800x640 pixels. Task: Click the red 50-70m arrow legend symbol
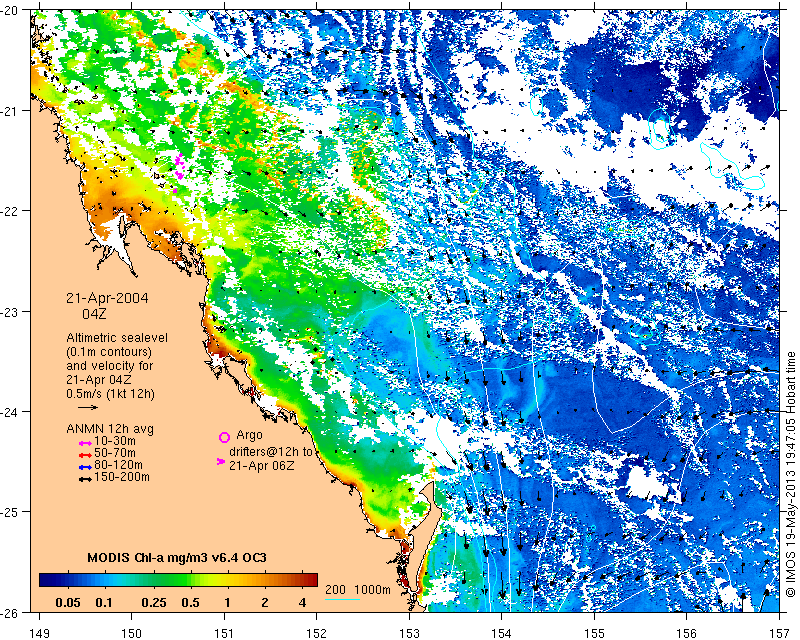pyautogui.click(x=85, y=455)
